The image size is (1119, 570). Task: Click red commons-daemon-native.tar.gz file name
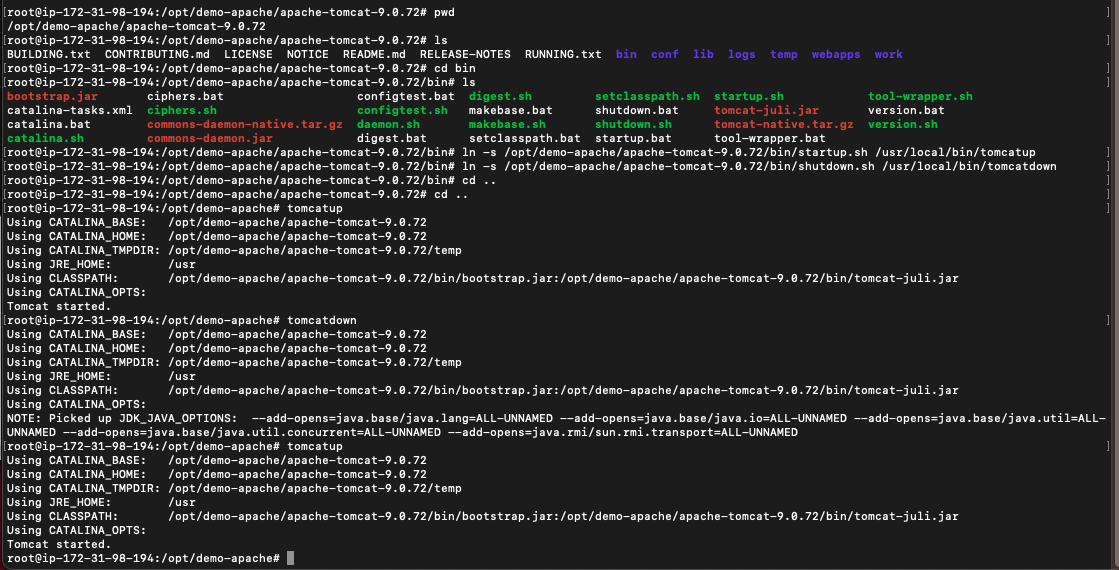click(x=245, y=124)
